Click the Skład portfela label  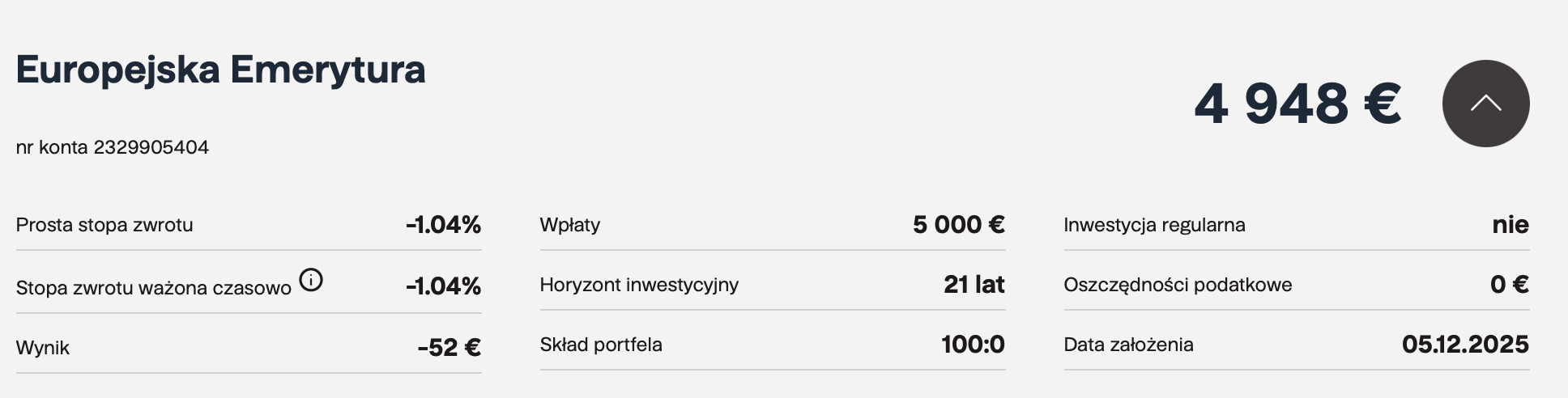pos(601,345)
